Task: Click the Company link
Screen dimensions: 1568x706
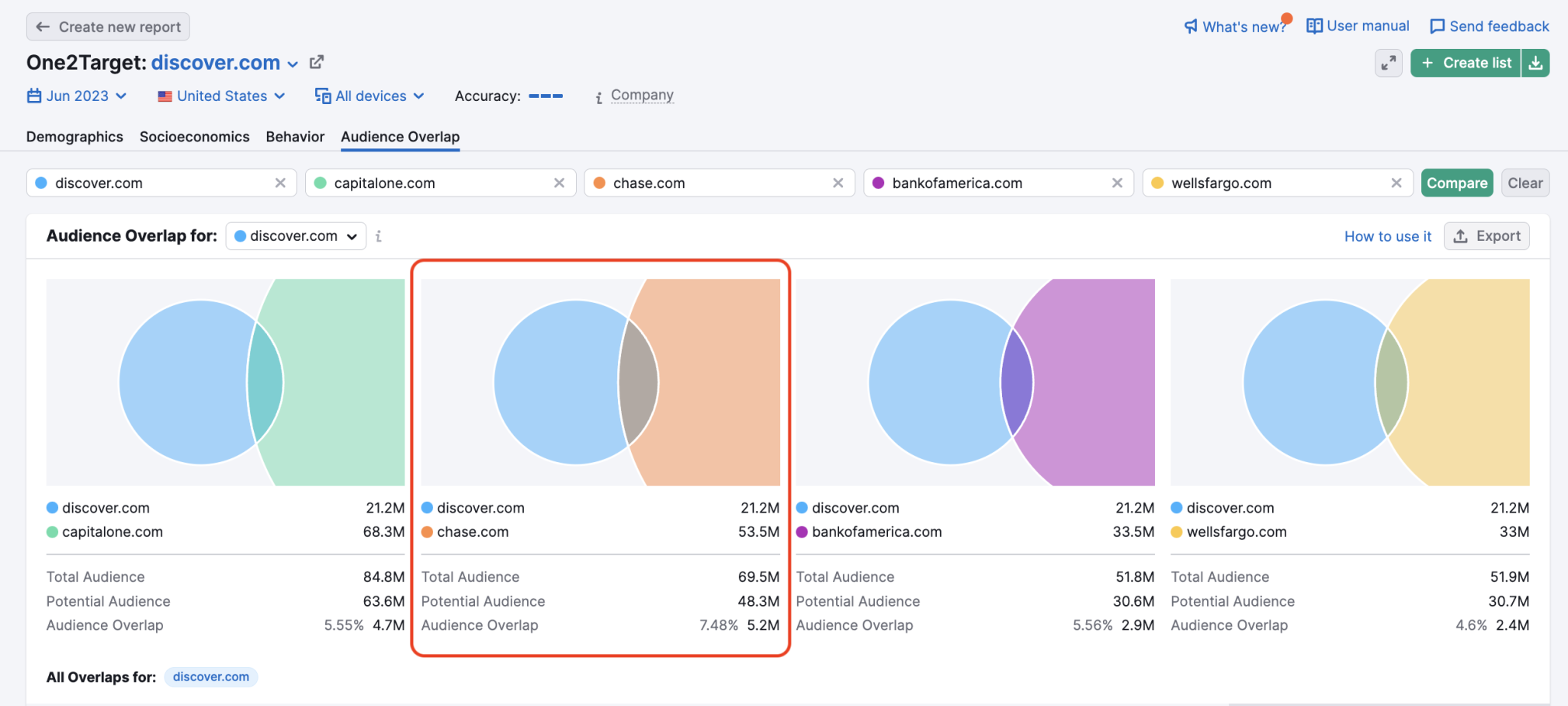Action: 642,95
